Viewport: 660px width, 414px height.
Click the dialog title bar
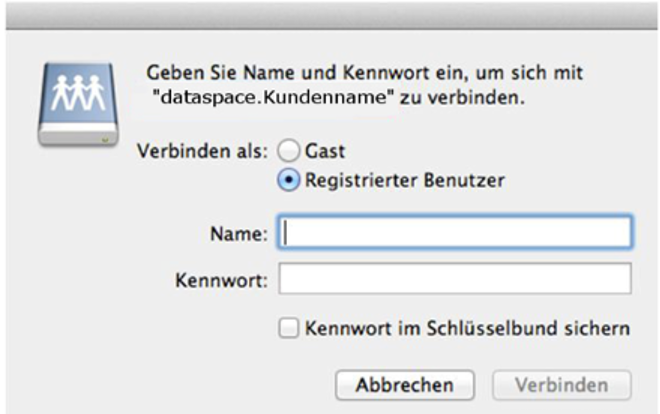click(332, 16)
